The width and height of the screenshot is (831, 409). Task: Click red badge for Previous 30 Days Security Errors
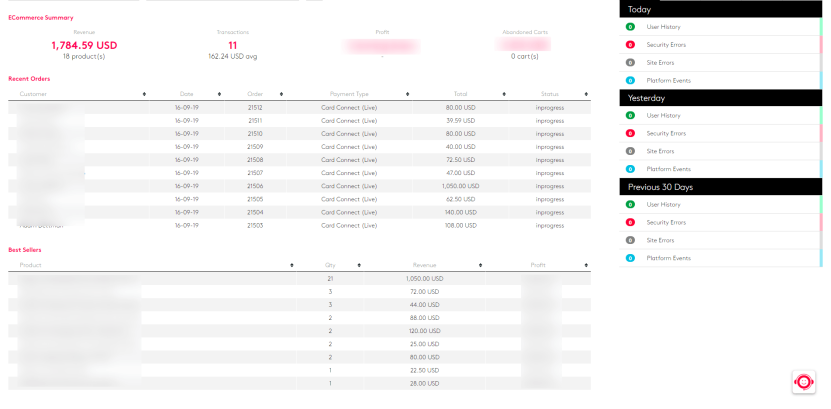tap(630, 223)
